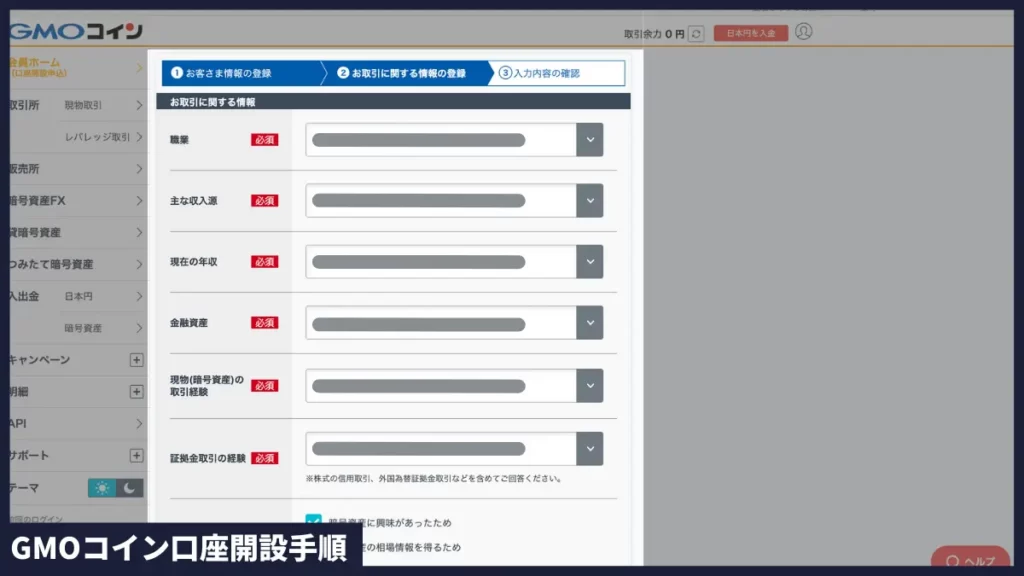
Task: Open the 現在の年収 dropdown
Action: (454, 262)
